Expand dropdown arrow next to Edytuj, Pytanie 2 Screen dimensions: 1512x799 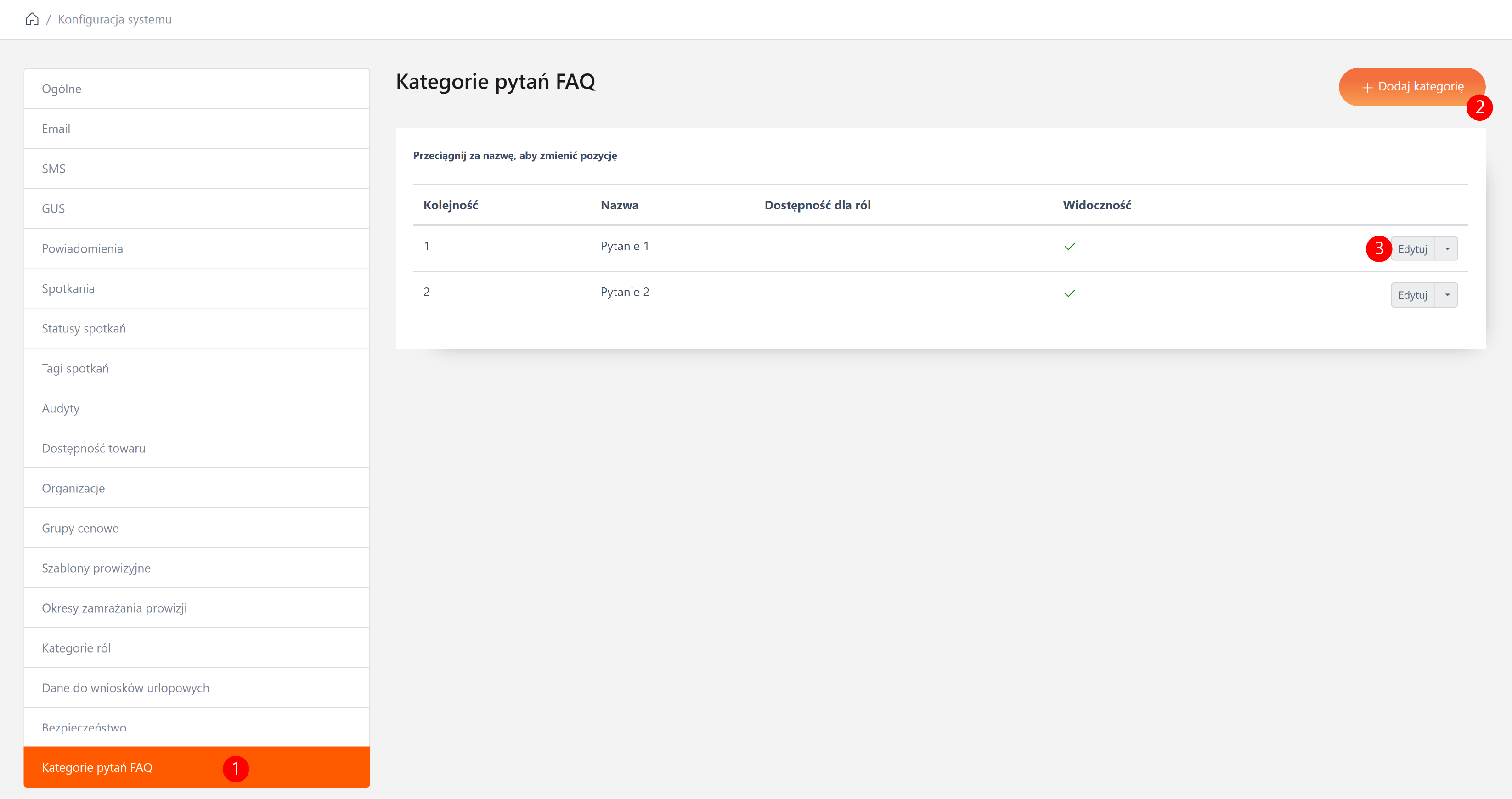point(1447,295)
